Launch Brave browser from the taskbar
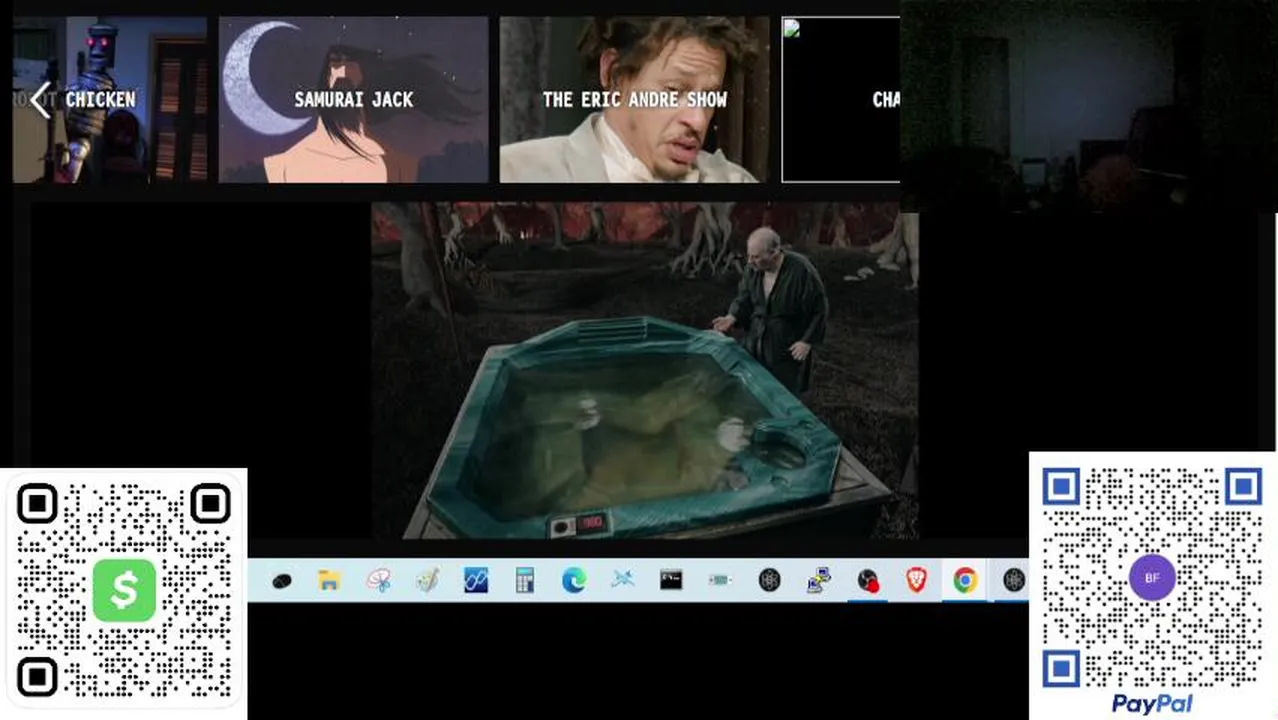The image size is (1278, 720). pyautogui.click(x=916, y=580)
